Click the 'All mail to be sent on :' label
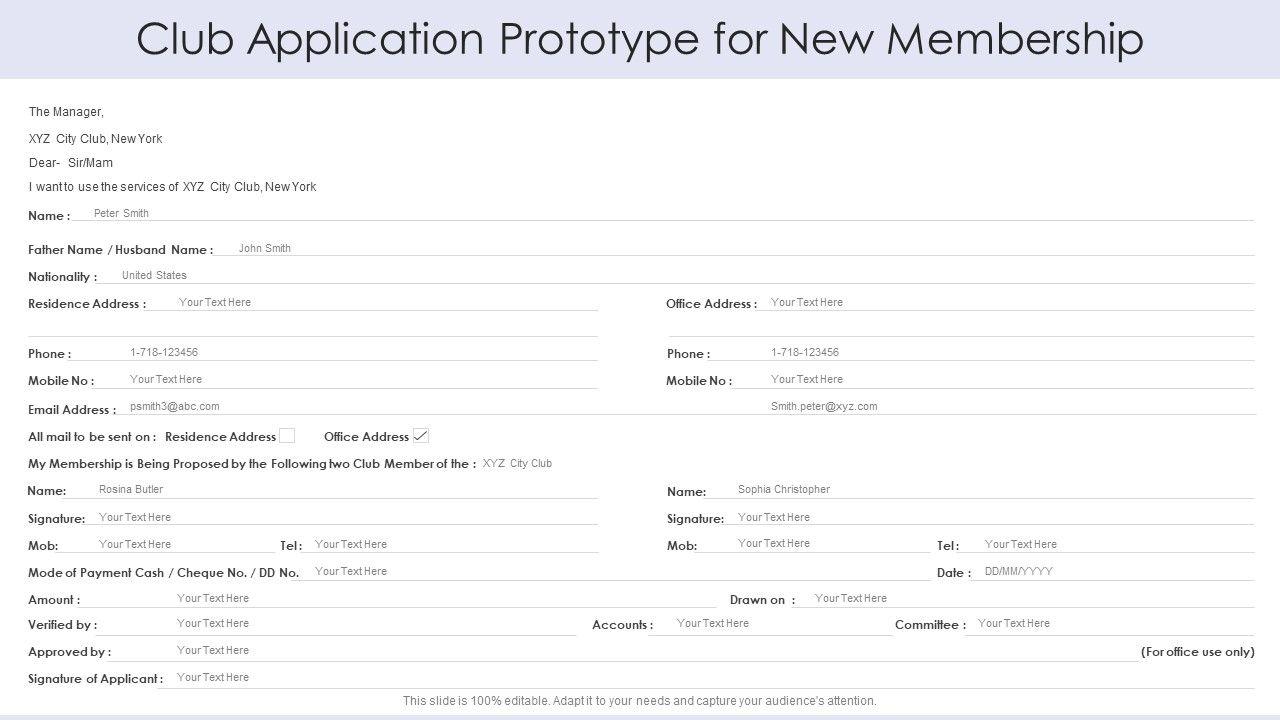The height and width of the screenshot is (720, 1280). (92, 437)
